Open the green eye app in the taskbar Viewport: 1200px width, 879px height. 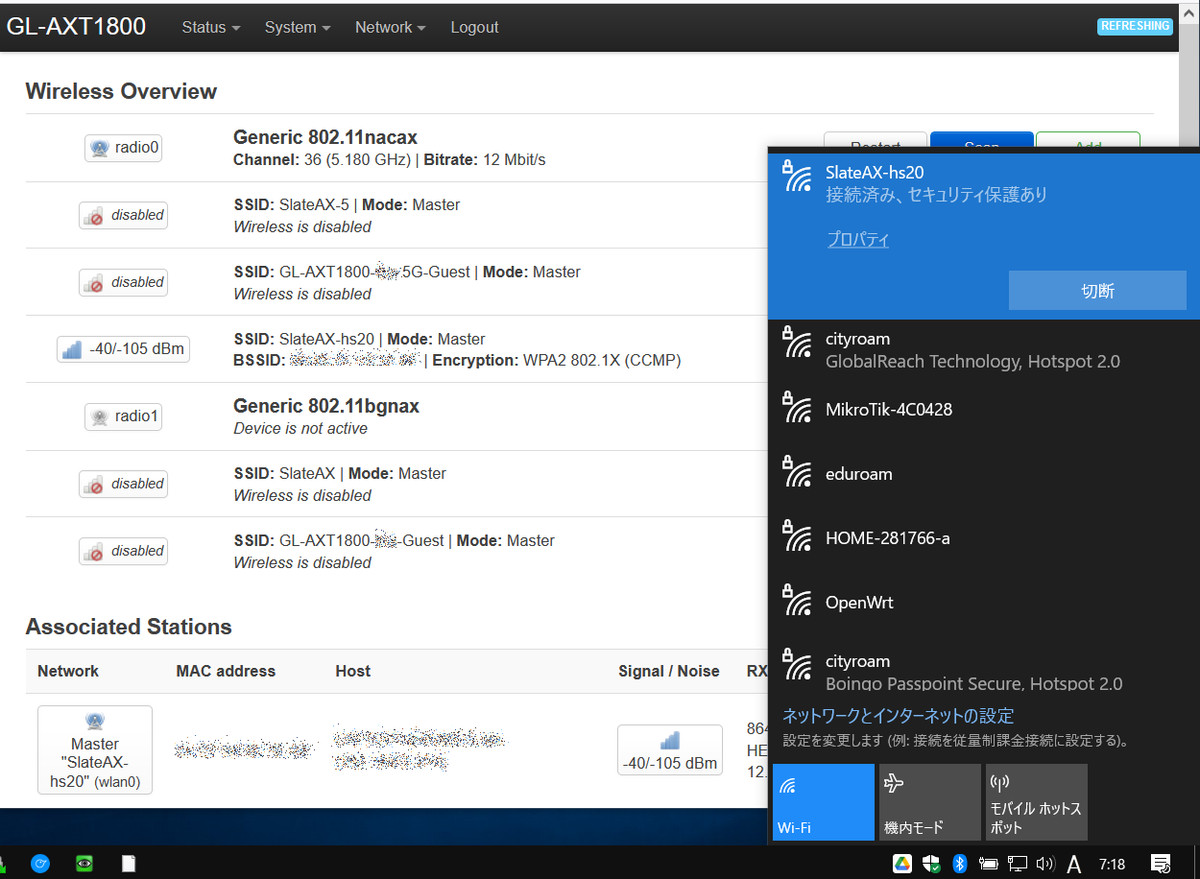(x=84, y=863)
